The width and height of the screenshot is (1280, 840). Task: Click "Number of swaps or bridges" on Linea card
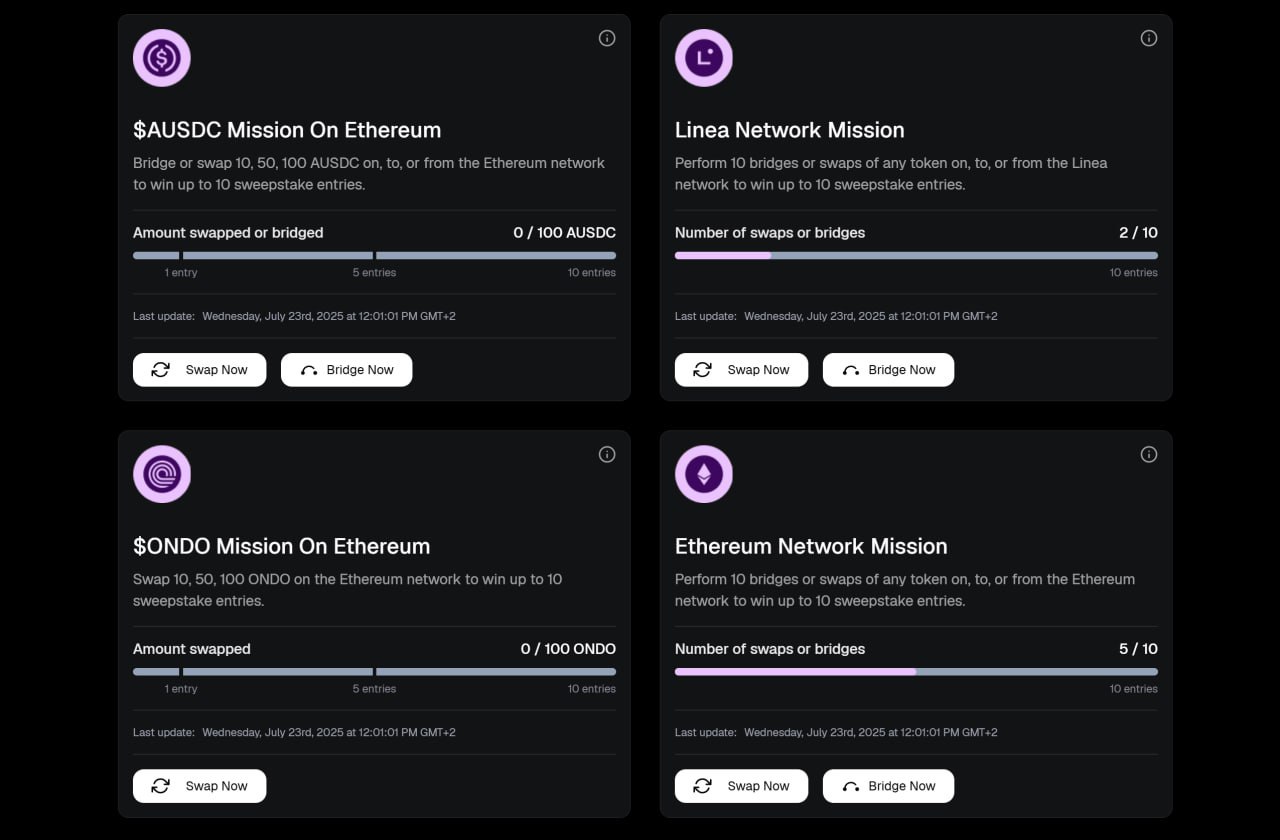770,233
